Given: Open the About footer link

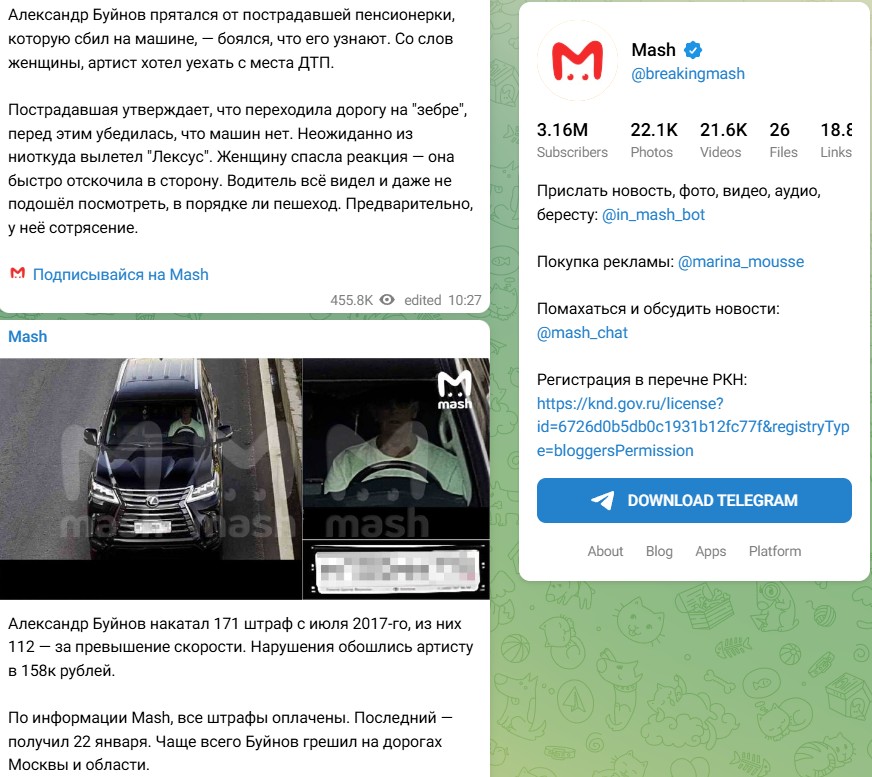Looking at the screenshot, I should pyautogui.click(x=605, y=551).
